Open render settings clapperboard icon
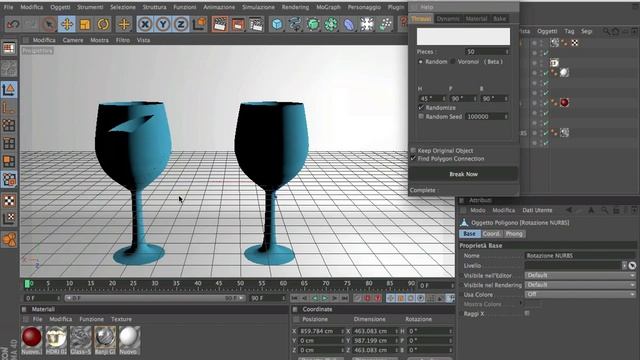 [256, 24]
